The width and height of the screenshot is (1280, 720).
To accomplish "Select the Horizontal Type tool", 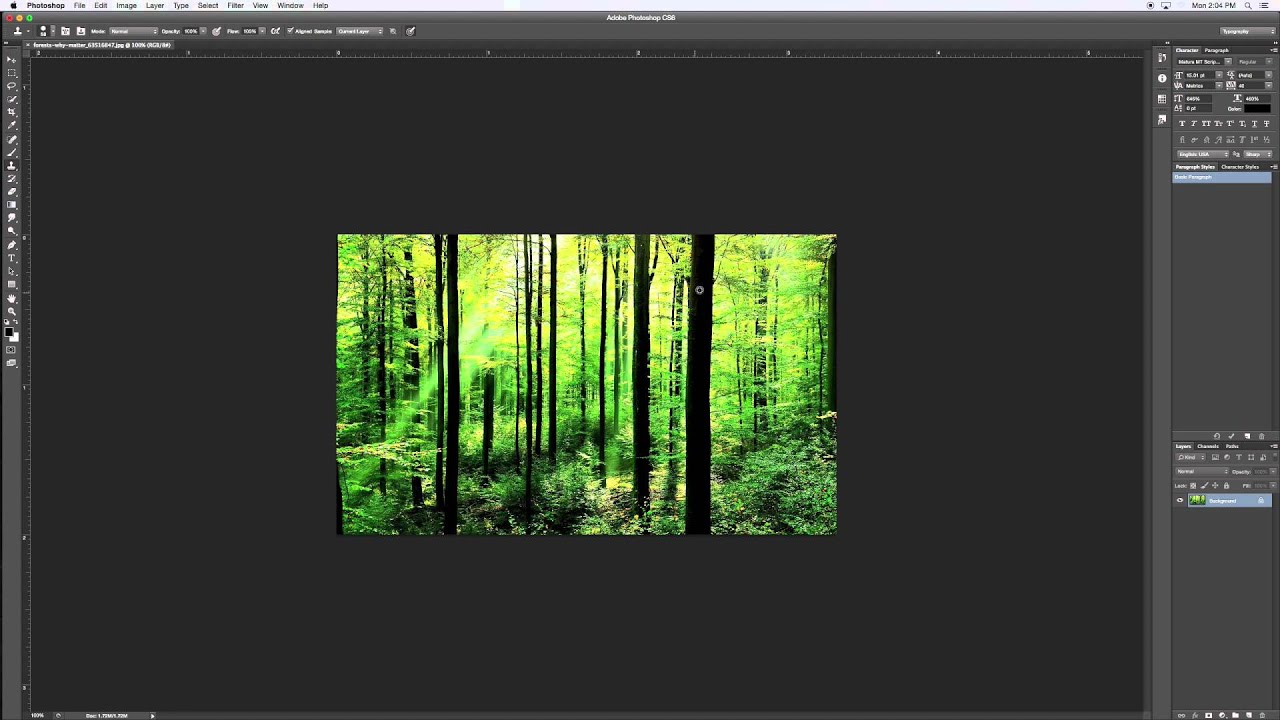I will [x=12, y=259].
